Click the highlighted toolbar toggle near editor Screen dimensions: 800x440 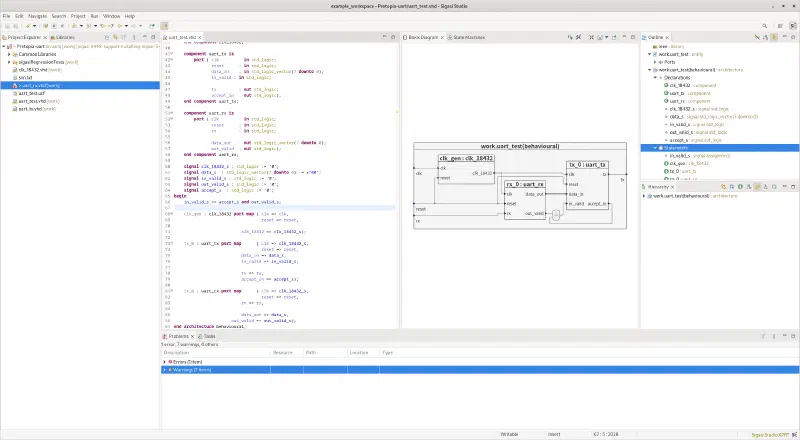164,26
